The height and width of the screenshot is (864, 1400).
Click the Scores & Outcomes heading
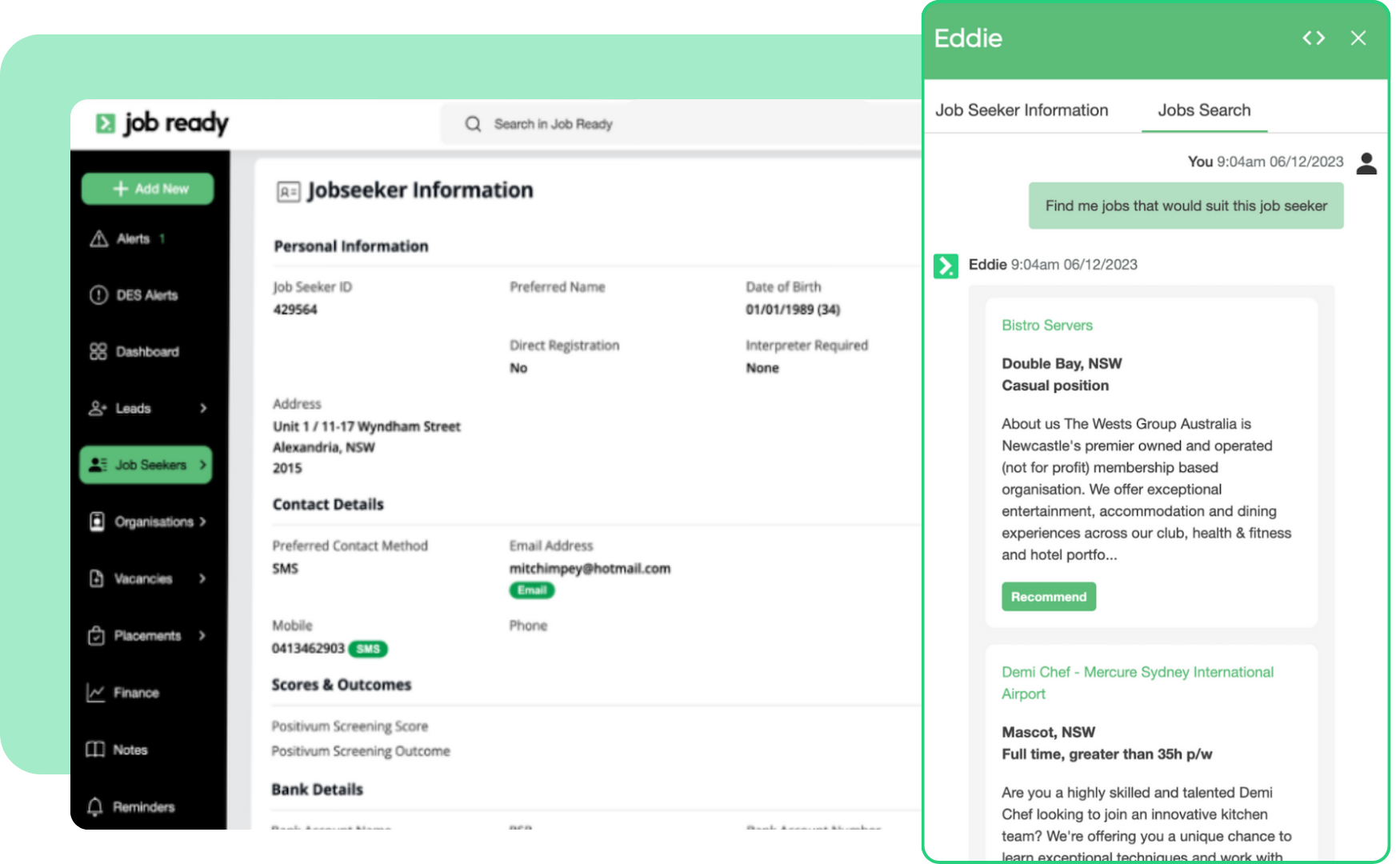[x=342, y=685]
